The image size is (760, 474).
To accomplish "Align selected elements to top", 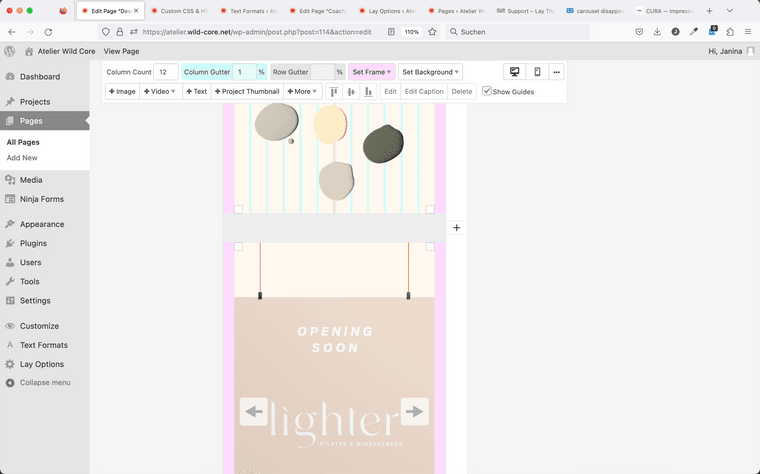I will coord(335,91).
